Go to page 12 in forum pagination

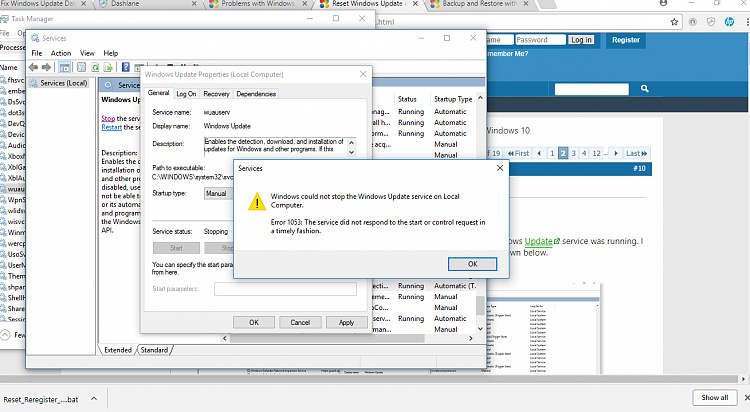click(x=596, y=153)
